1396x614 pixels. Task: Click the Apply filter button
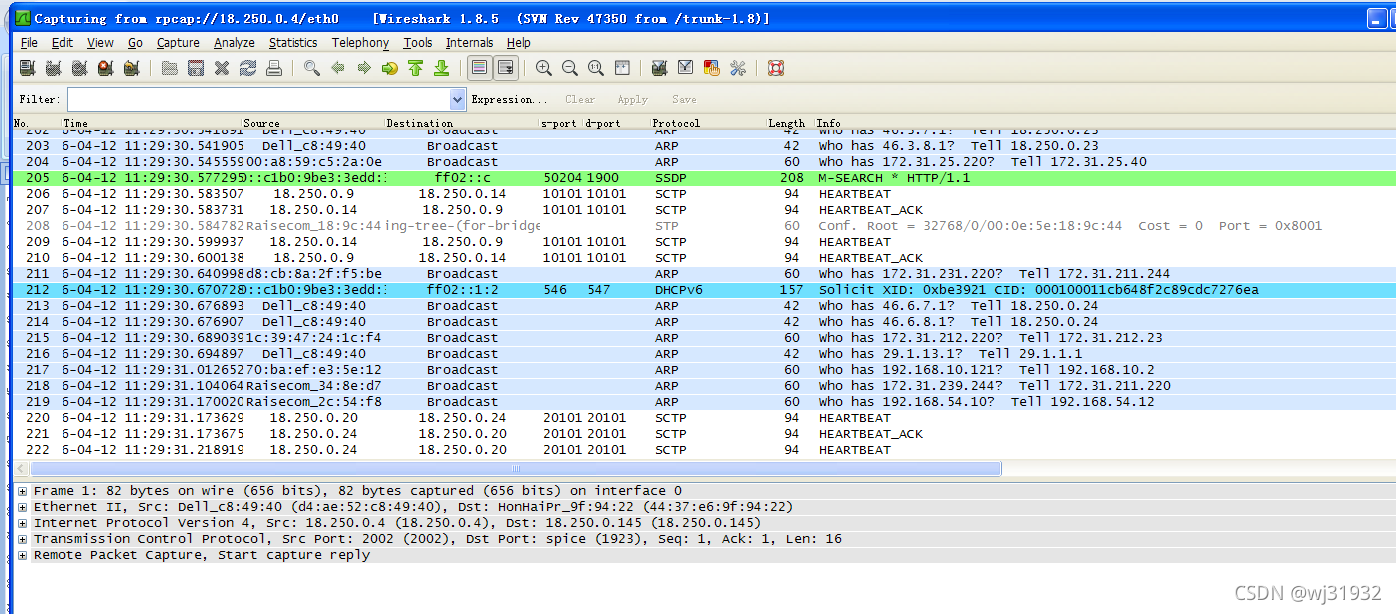coord(632,99)
